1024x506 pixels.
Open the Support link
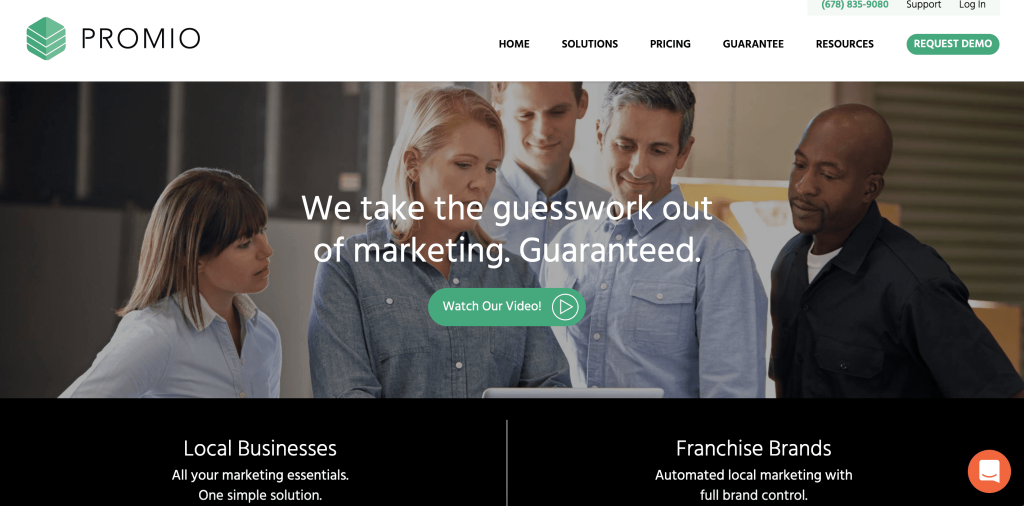923,5
